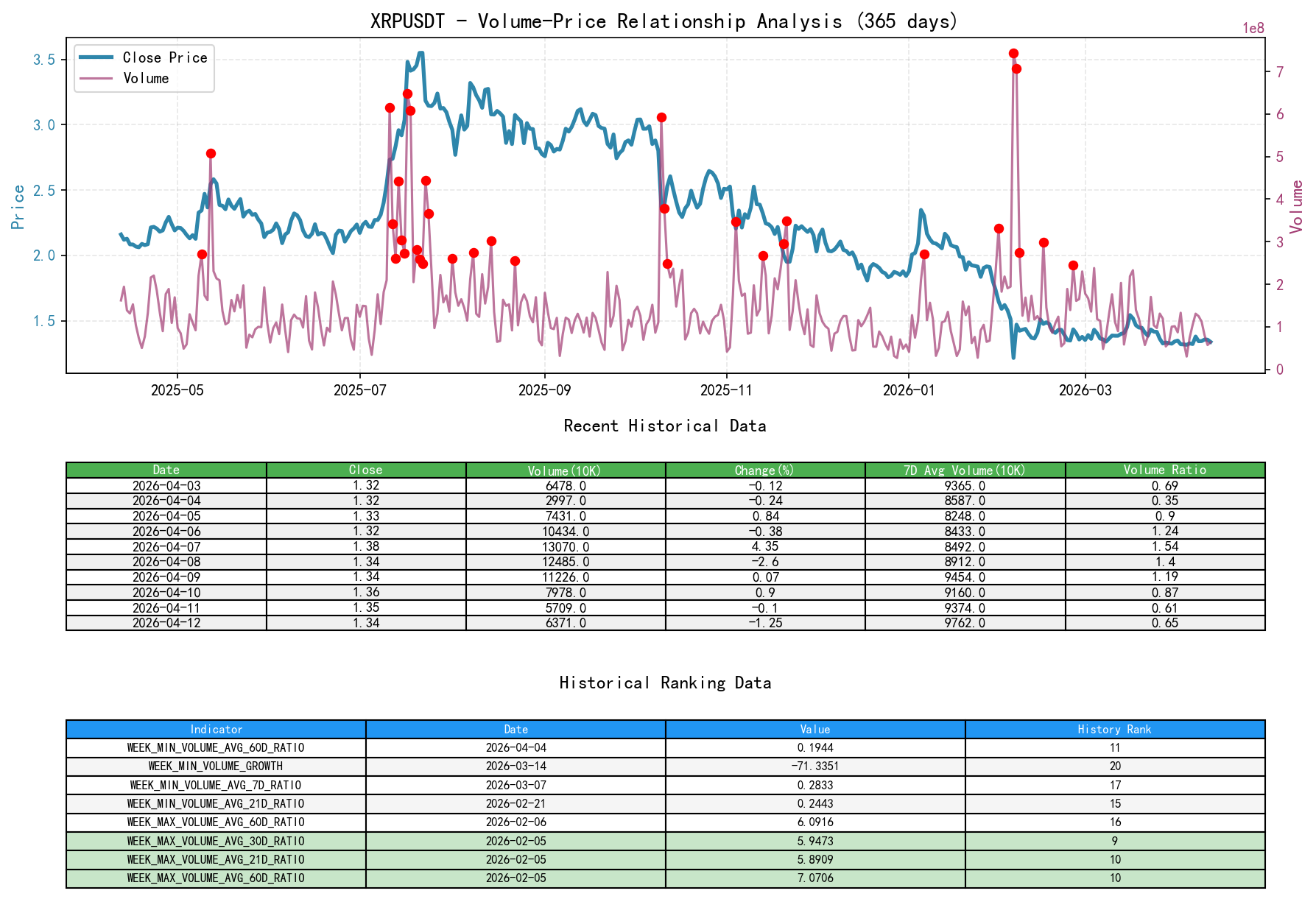This screenshot has width=1316, height=899.
Task: Click change value -2.6
Action: click(765, 562)
